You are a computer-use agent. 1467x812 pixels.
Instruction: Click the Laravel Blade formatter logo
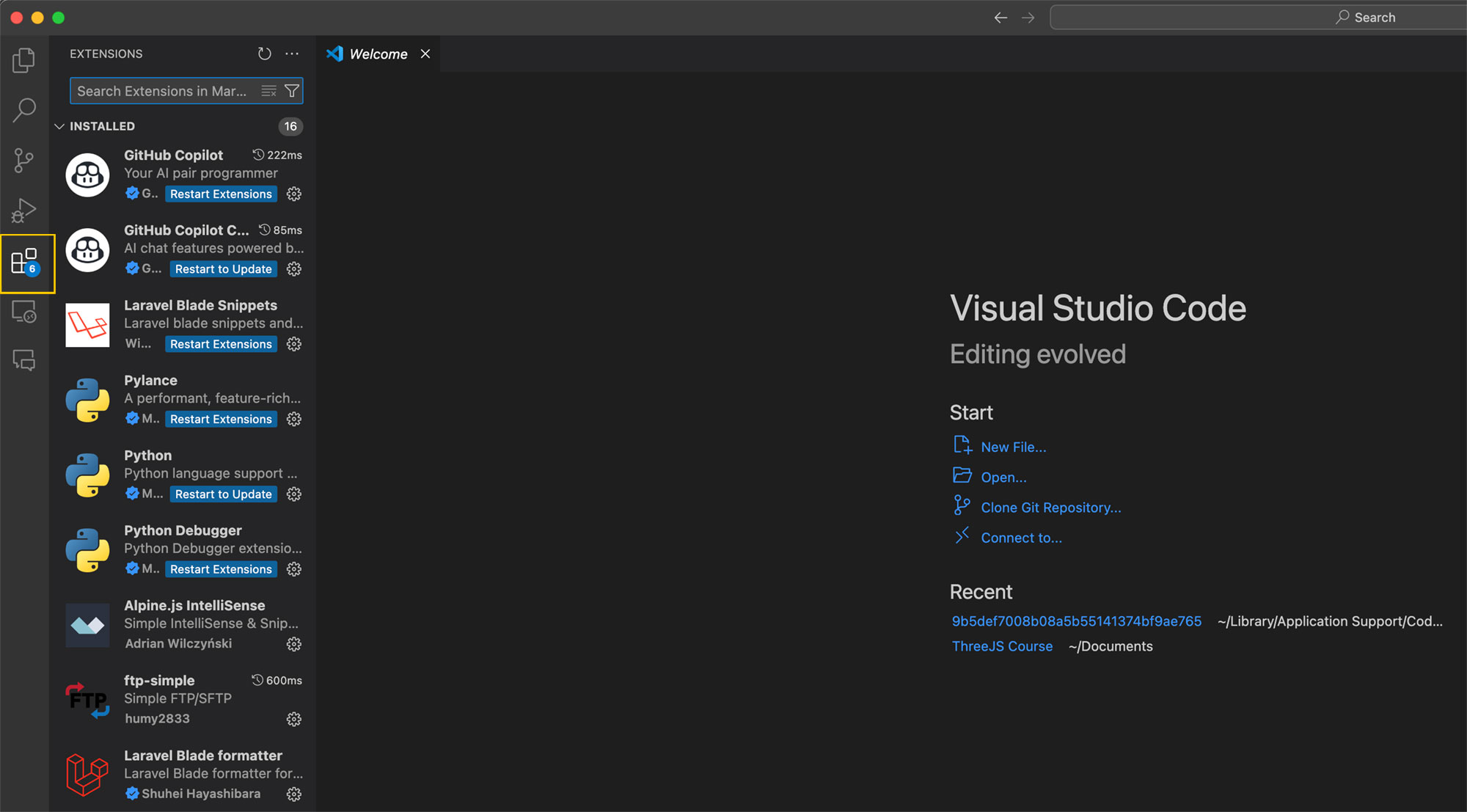click(87, 775)
